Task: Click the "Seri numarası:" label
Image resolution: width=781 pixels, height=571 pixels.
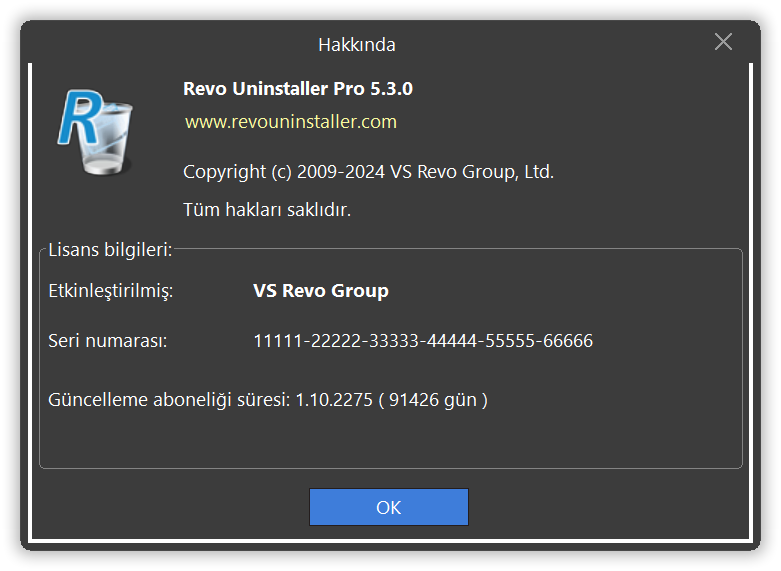Action: click(x=108, y=341)
